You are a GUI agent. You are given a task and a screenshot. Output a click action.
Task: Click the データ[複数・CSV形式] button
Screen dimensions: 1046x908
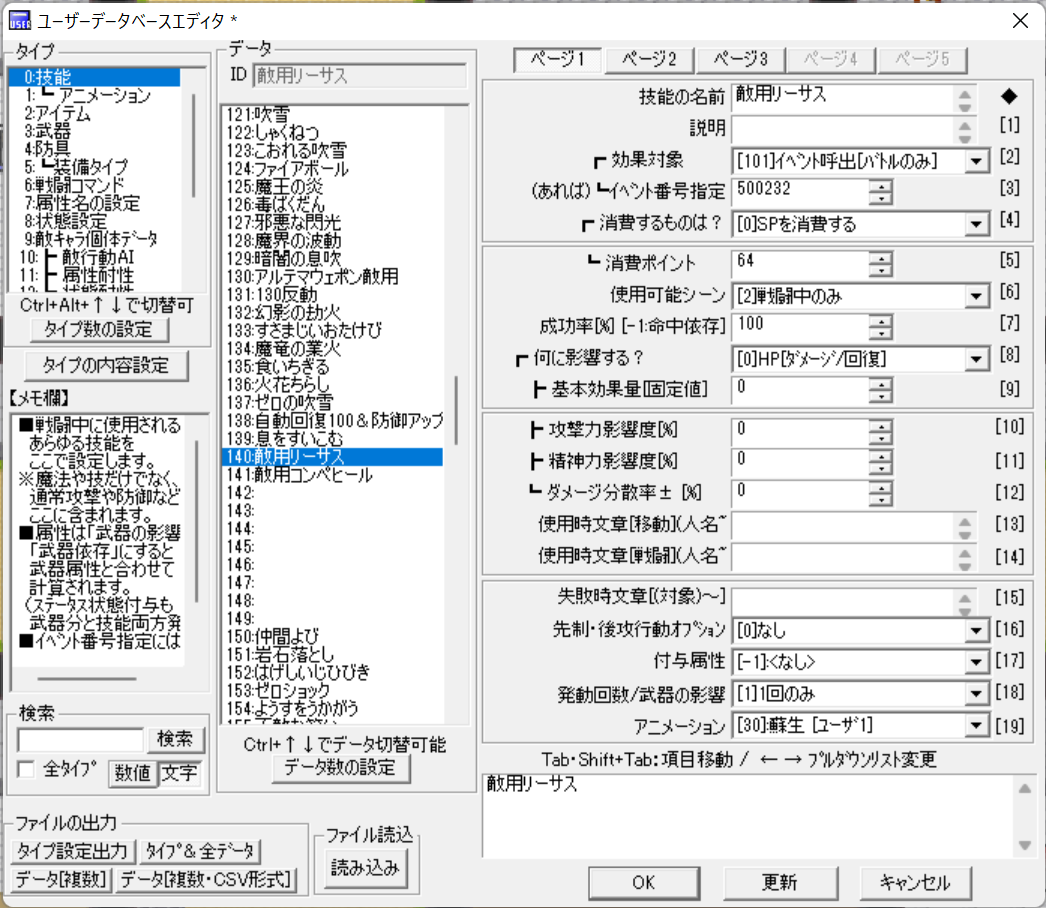[x=206, y=879]
